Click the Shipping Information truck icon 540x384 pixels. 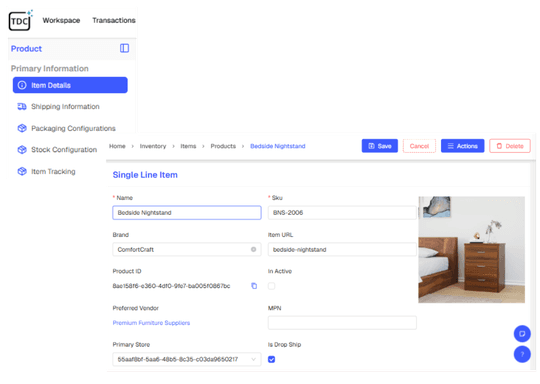pos(22,107)
